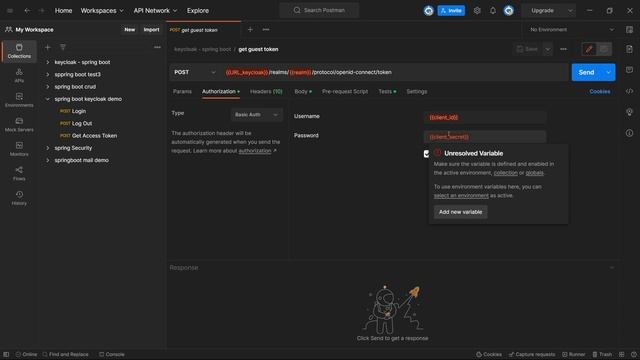
Task: Open request info icon in right sidebar
Action: [x=629, y=133]
